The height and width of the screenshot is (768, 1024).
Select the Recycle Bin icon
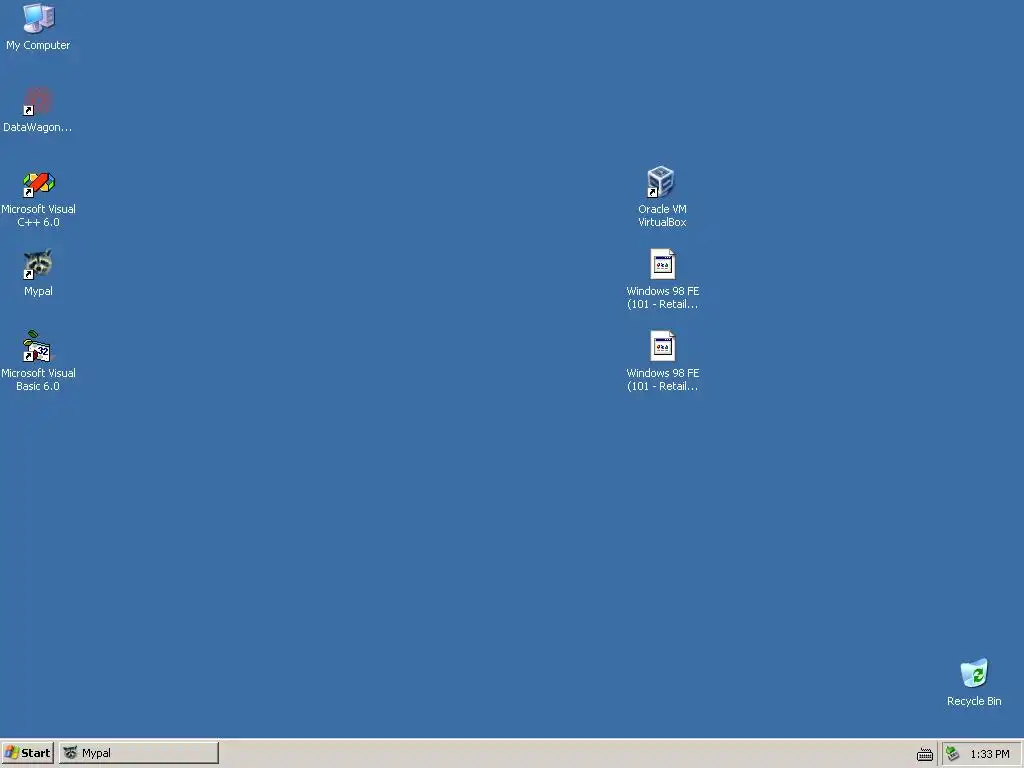(974, 674)
